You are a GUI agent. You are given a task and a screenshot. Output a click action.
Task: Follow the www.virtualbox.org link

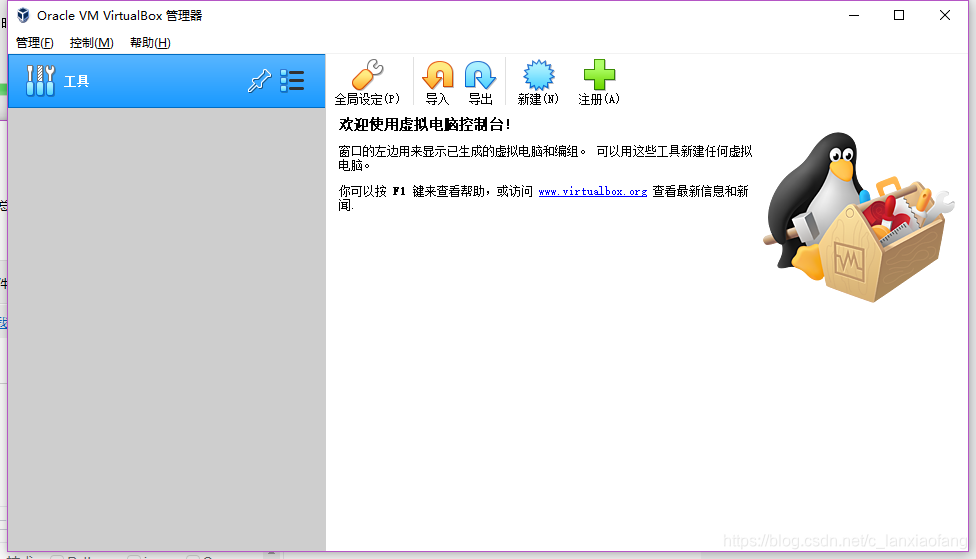tap(593, 192)
